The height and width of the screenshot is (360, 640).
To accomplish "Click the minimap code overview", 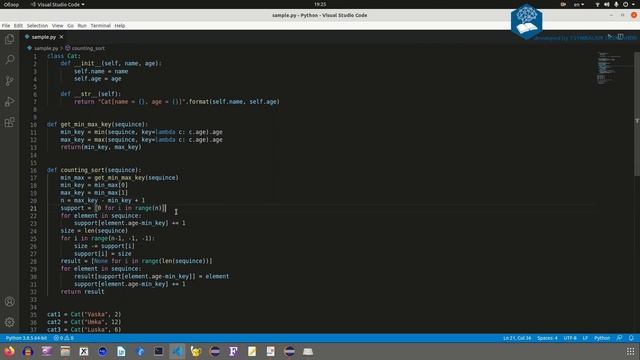I will (x=608, y=67).
